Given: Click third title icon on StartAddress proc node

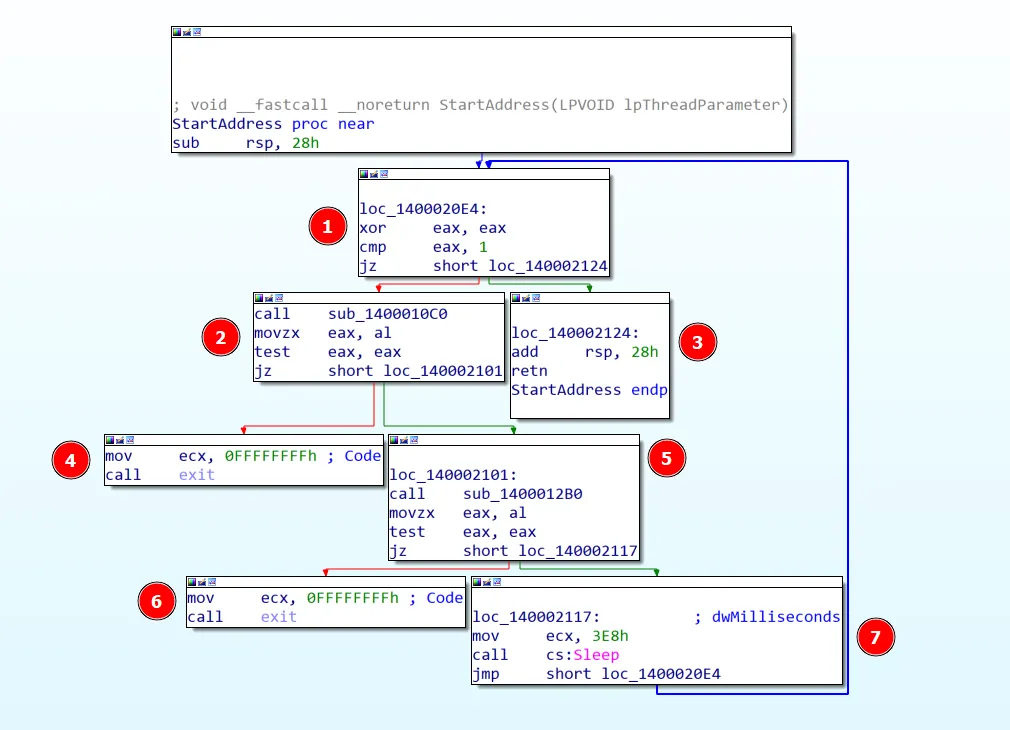Looking at the screenshot, I should [x=197, y=32].
